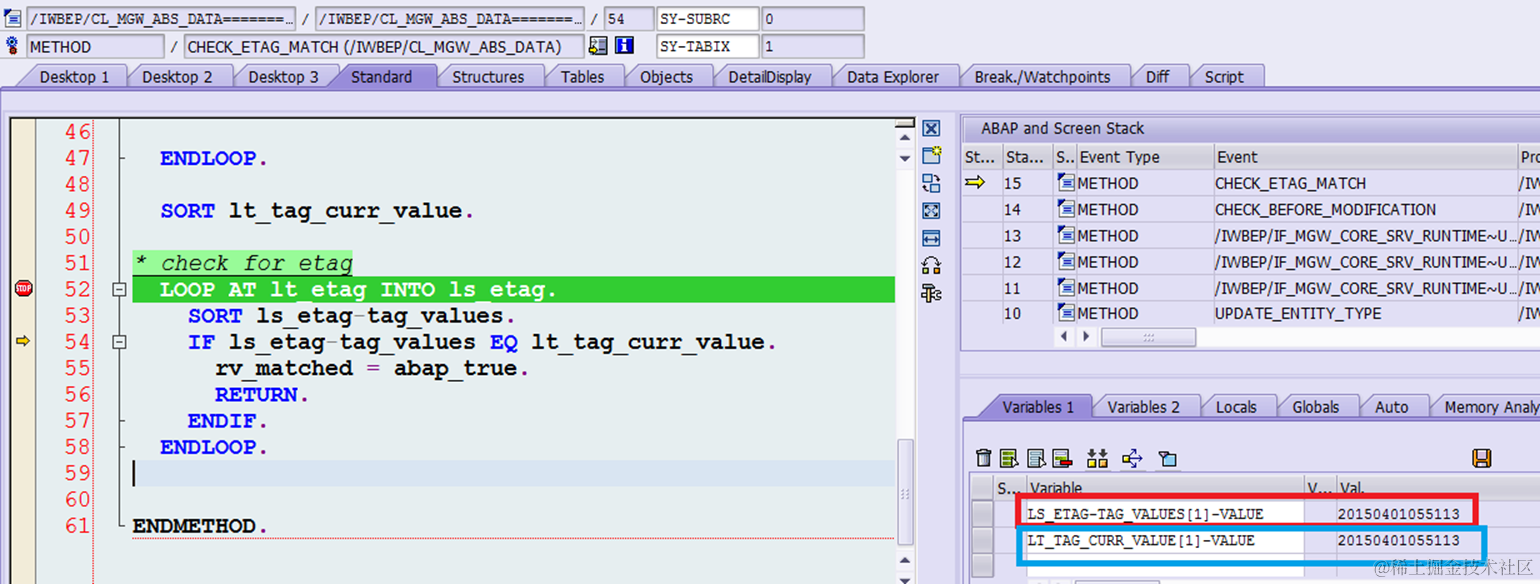Click the services of the tool icon

931,265
